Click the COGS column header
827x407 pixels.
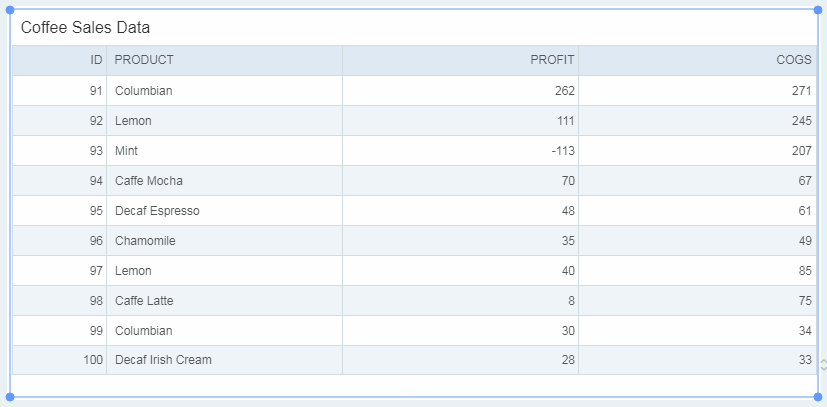(x=697, y=60)
